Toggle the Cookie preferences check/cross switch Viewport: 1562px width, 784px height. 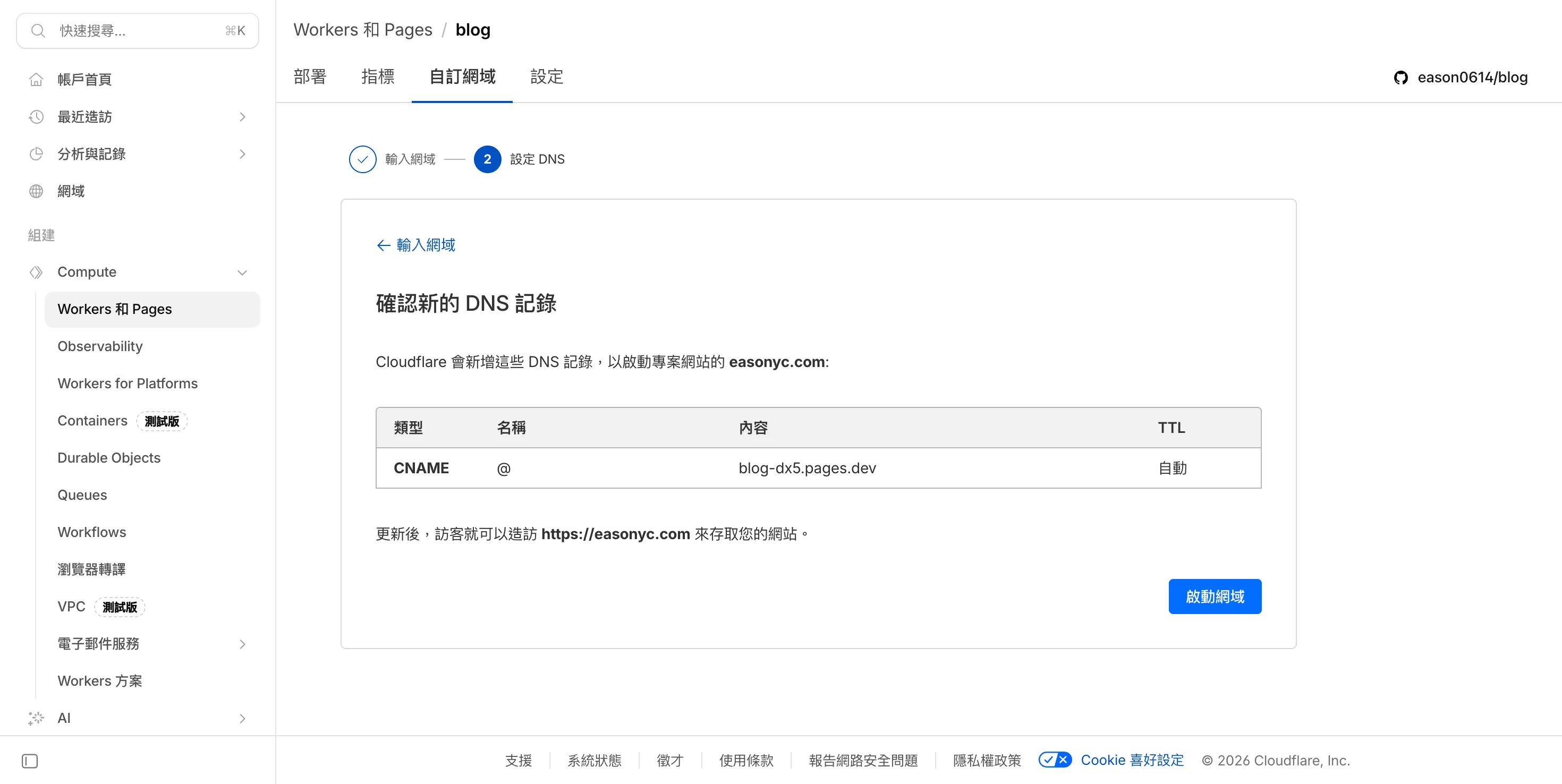click(1055, 760)
